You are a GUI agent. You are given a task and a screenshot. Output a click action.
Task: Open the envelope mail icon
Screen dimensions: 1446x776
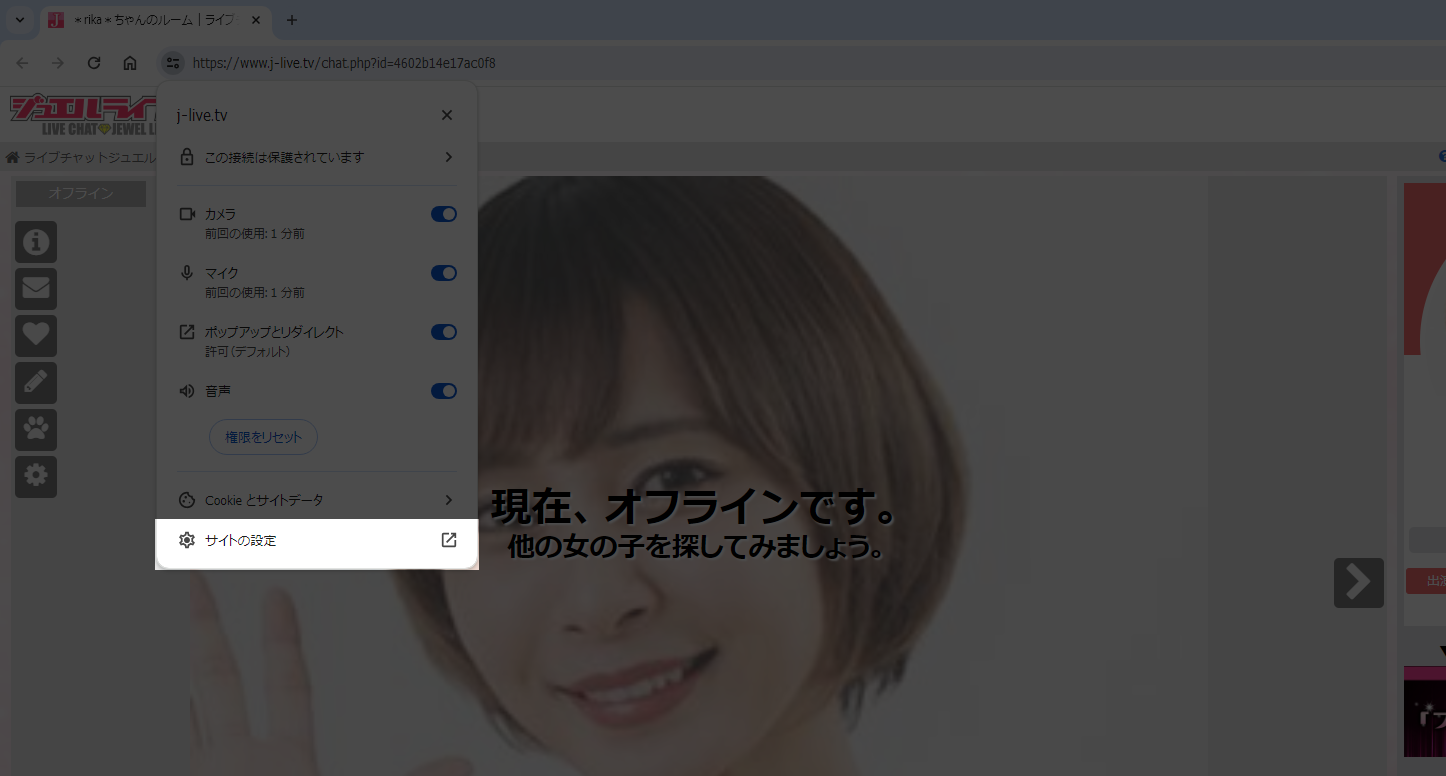pyautogui.click(x=36, y=289)
